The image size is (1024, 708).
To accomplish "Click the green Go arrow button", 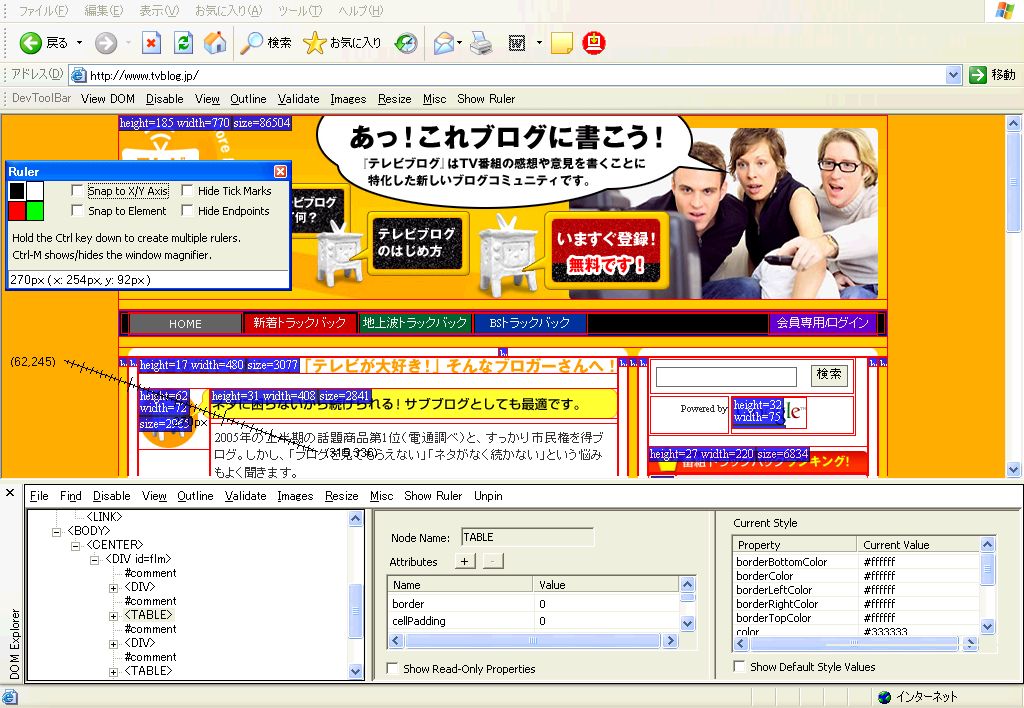I will click(x=978, y=75).
